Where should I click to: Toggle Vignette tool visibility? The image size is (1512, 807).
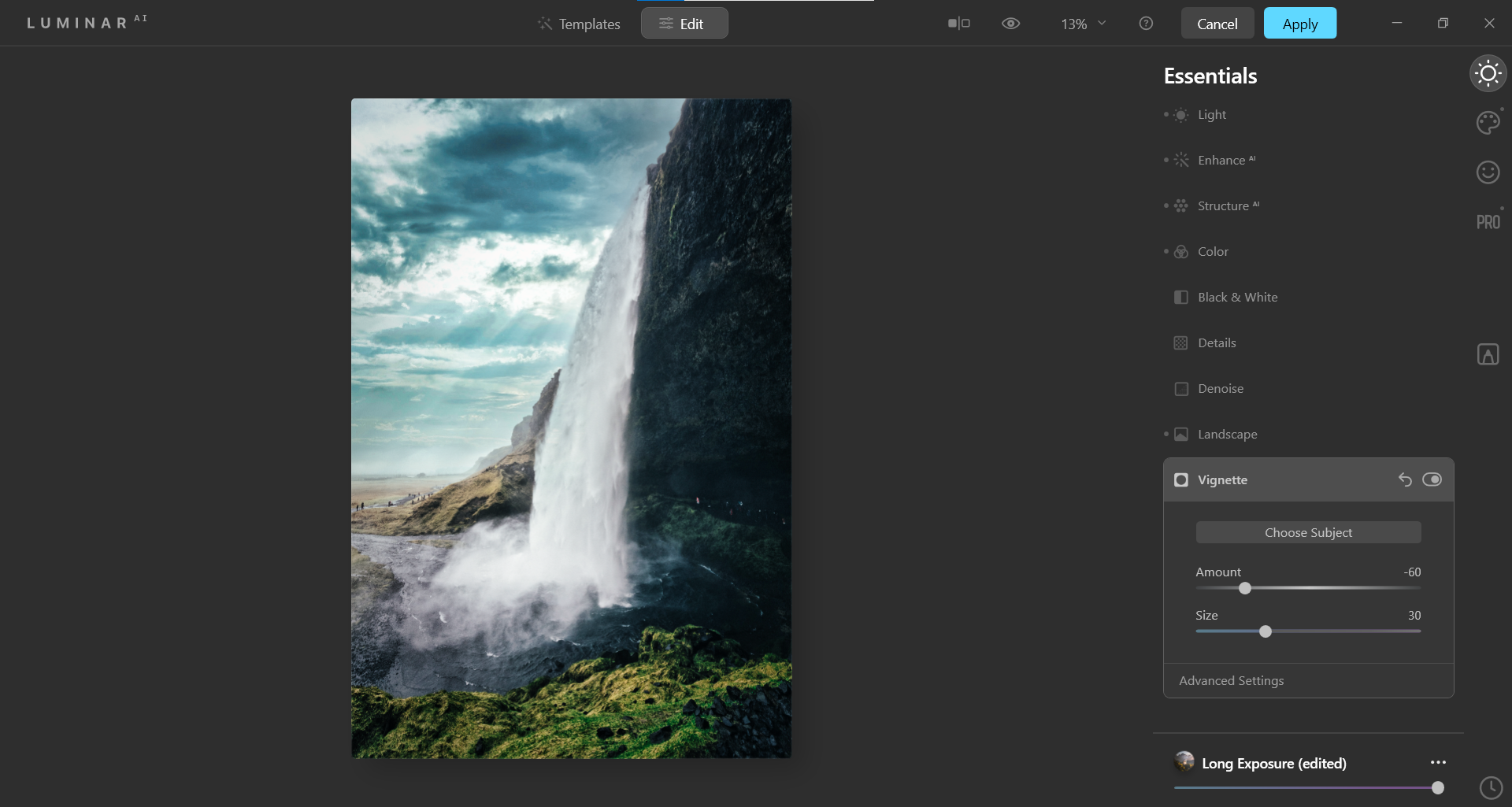pos(1432,479)
